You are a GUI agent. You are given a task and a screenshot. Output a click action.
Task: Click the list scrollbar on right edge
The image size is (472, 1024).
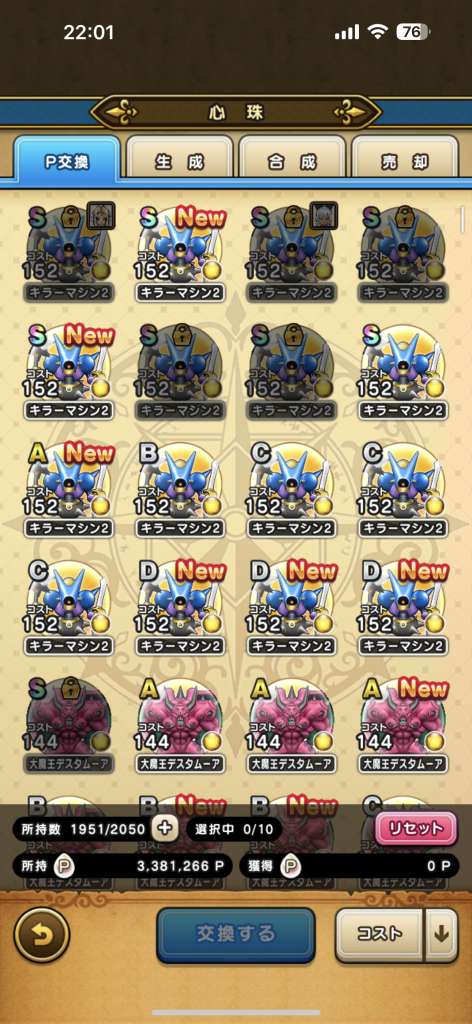pyautogui.click(x=463, y=219)
